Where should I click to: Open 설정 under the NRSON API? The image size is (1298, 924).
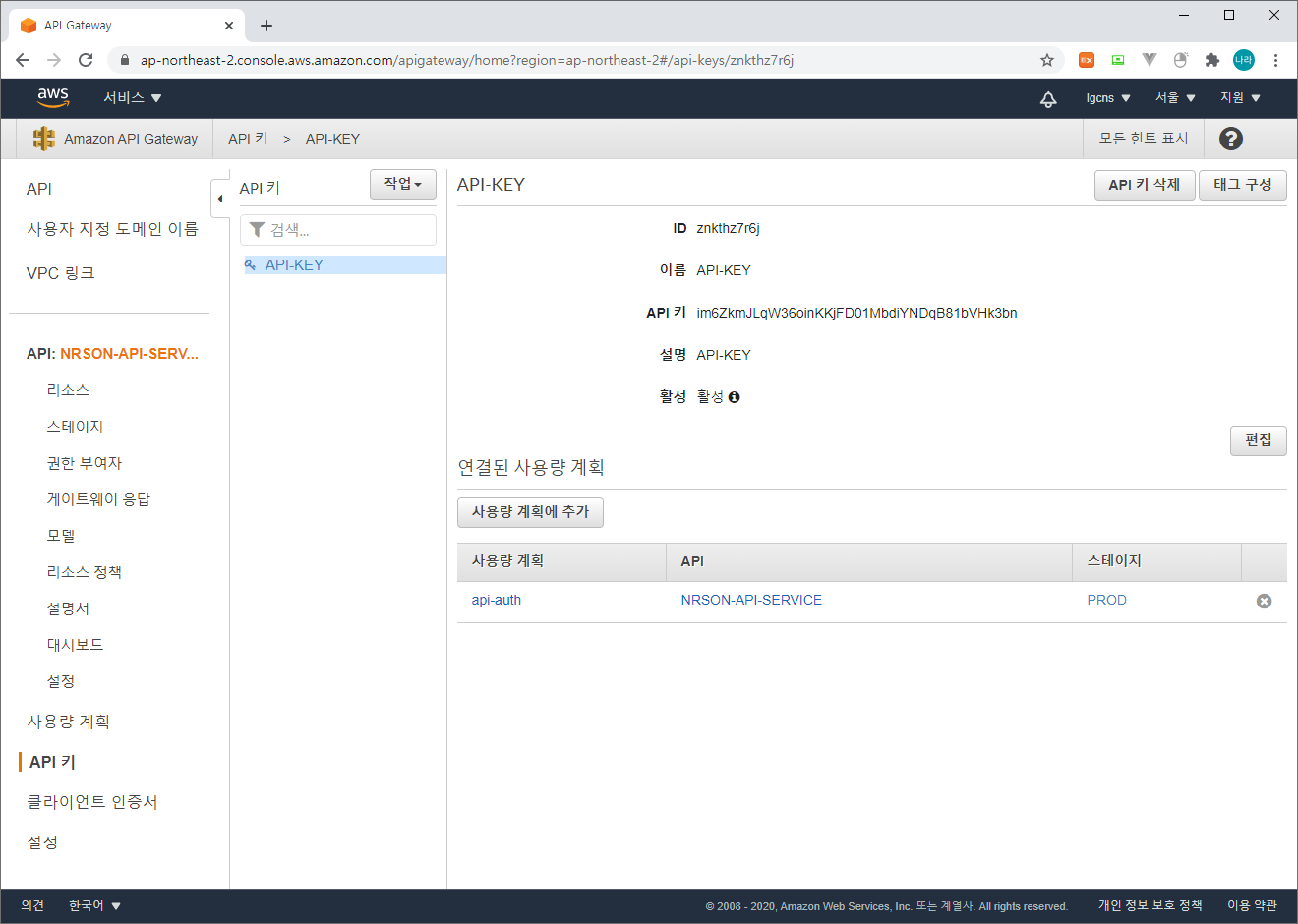point(61,681)
